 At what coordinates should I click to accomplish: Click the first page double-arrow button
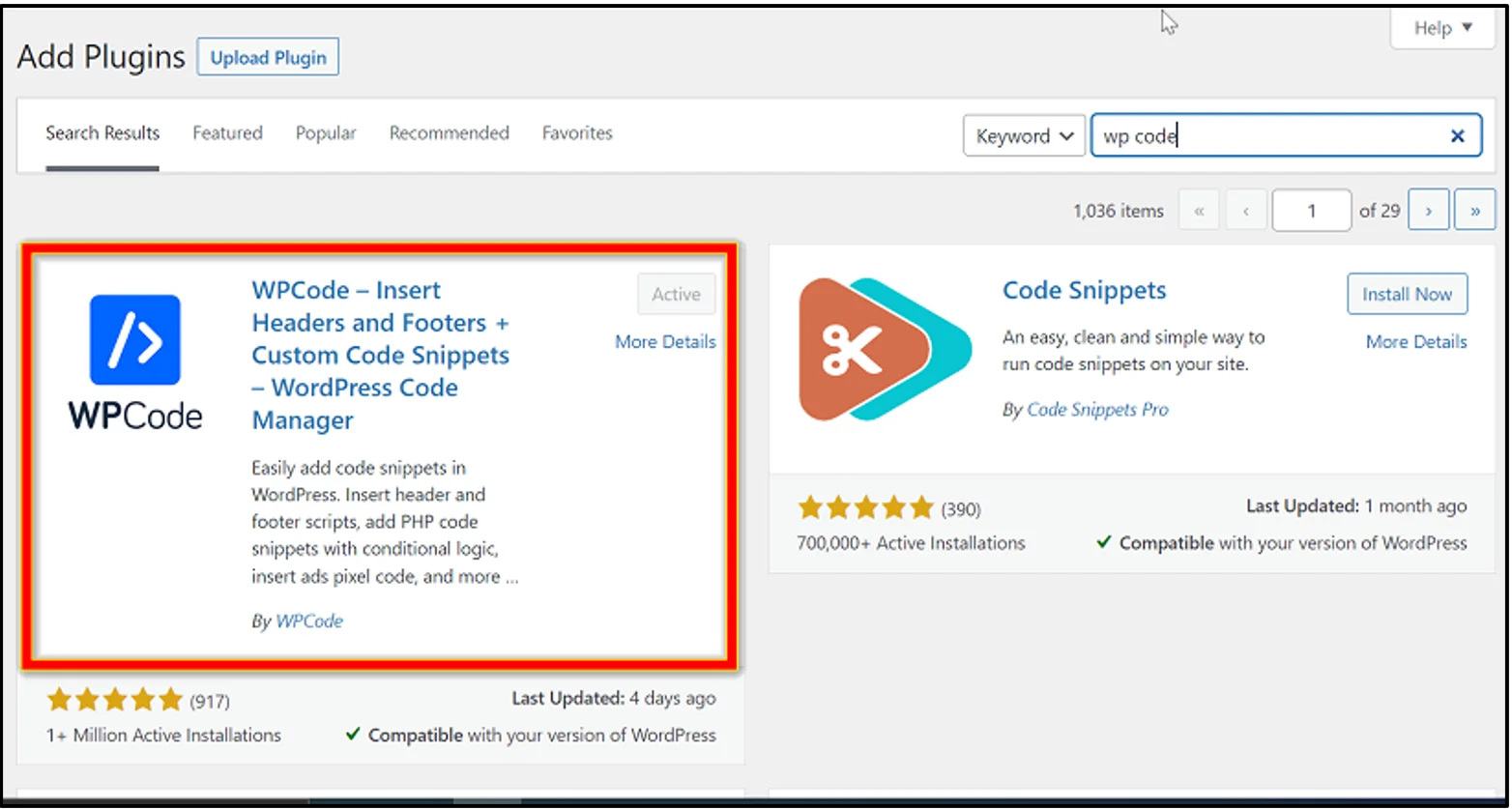pyautogui.click(x=1199, y=211)
